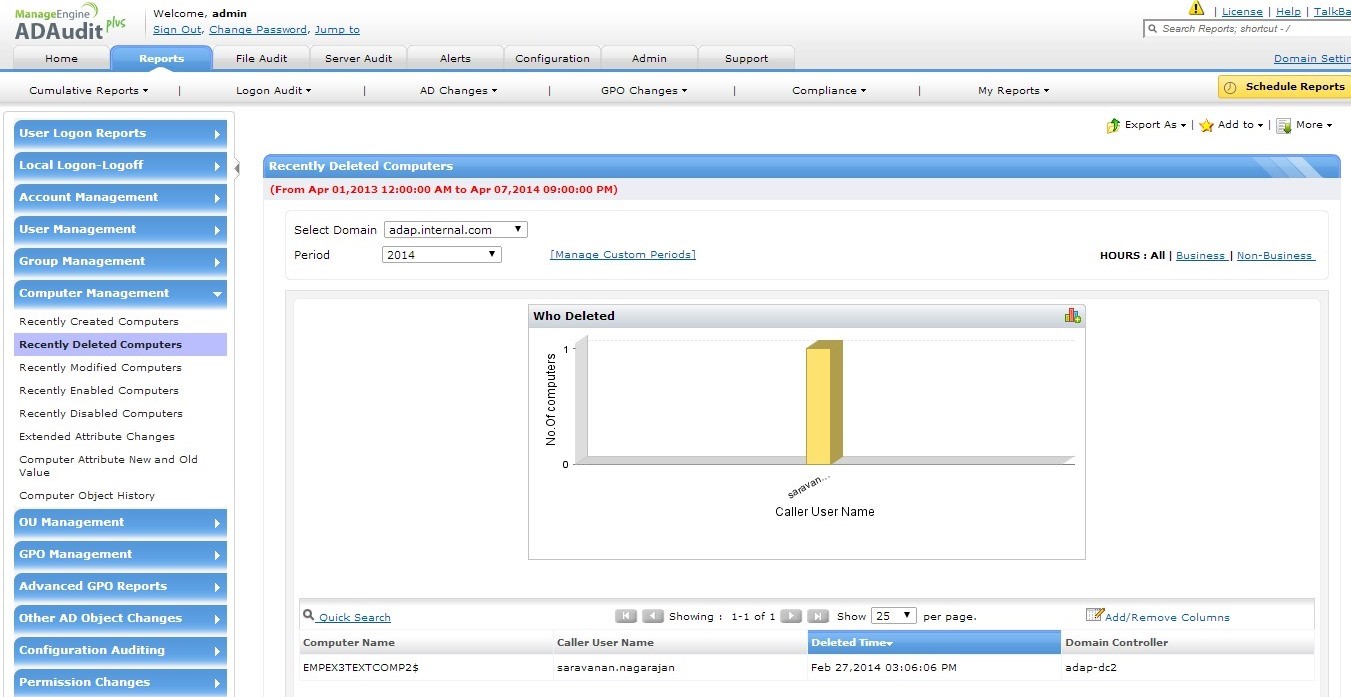This screenshot has width=1351, height=697.
Task: Open the Period dropdown showing 2014
Action: (x=441, y=255)
